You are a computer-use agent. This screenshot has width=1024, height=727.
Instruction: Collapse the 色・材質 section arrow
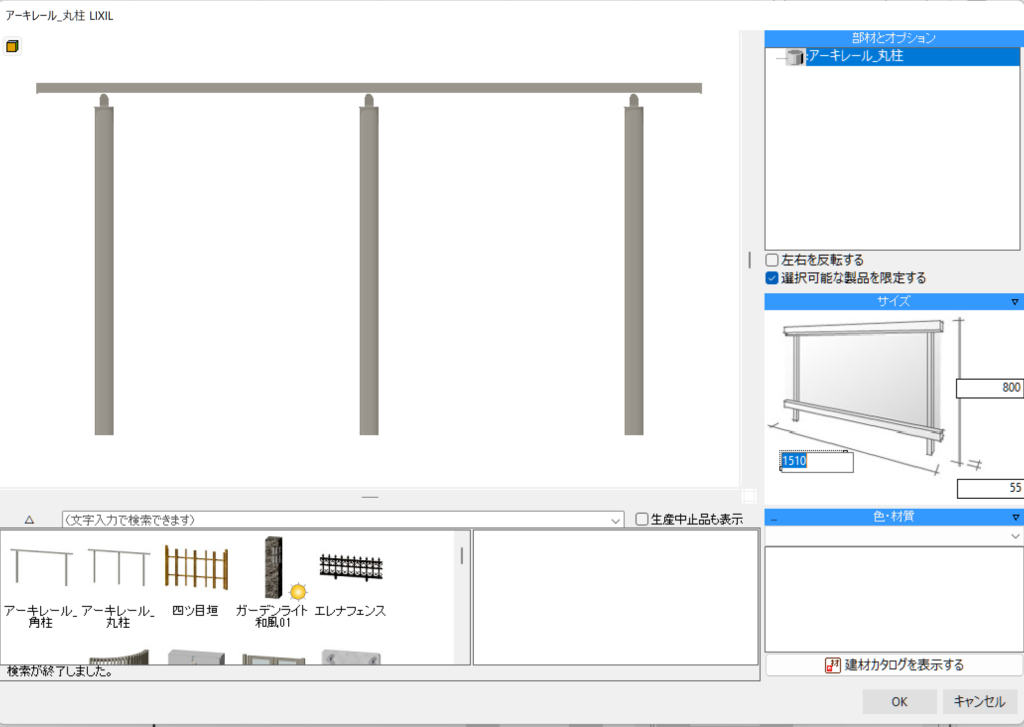[1014, 517]
